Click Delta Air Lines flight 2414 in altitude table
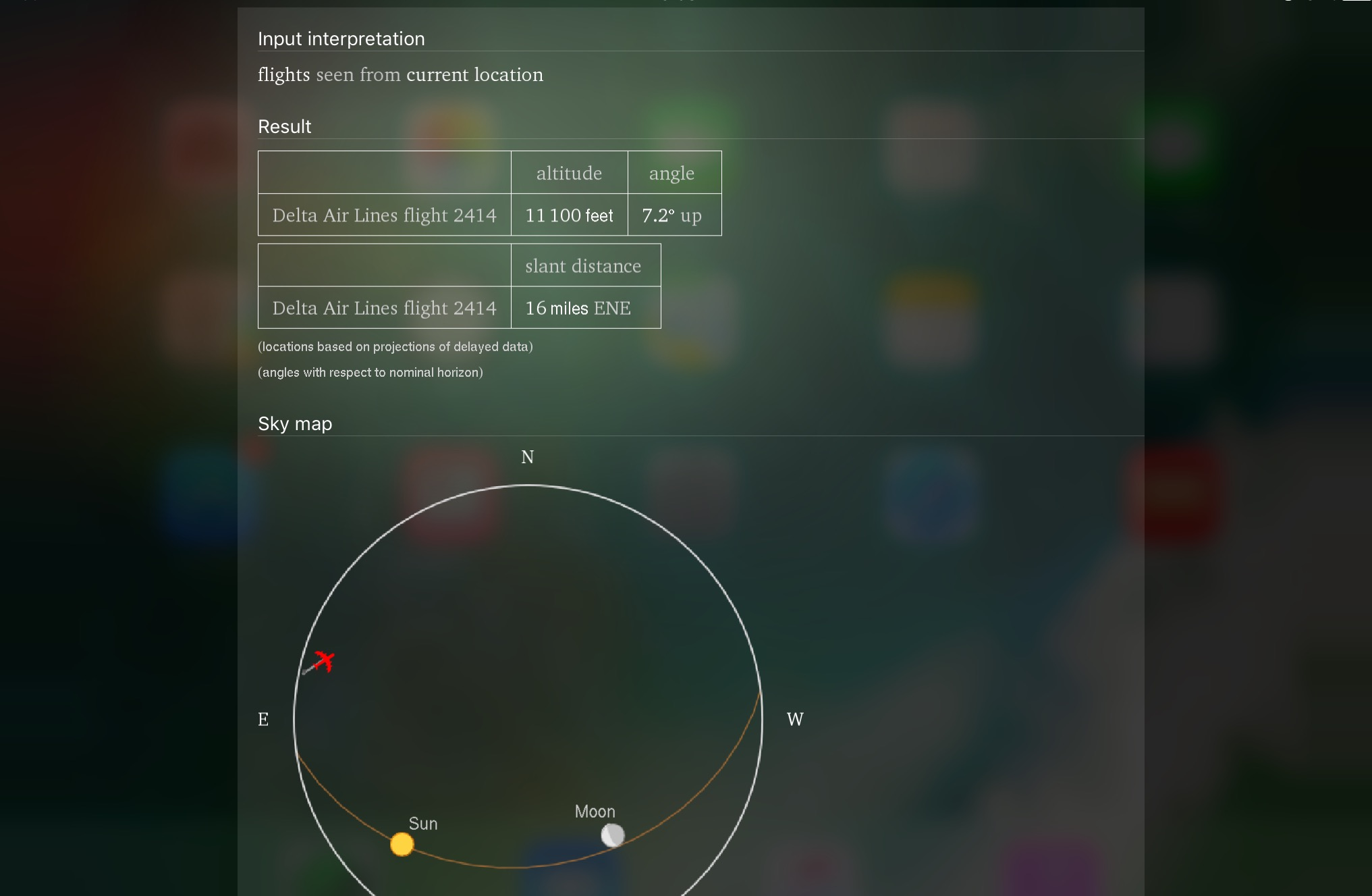Image resolution: width=1372 pixels, height=896 pixels. click(x=384, y=215)
